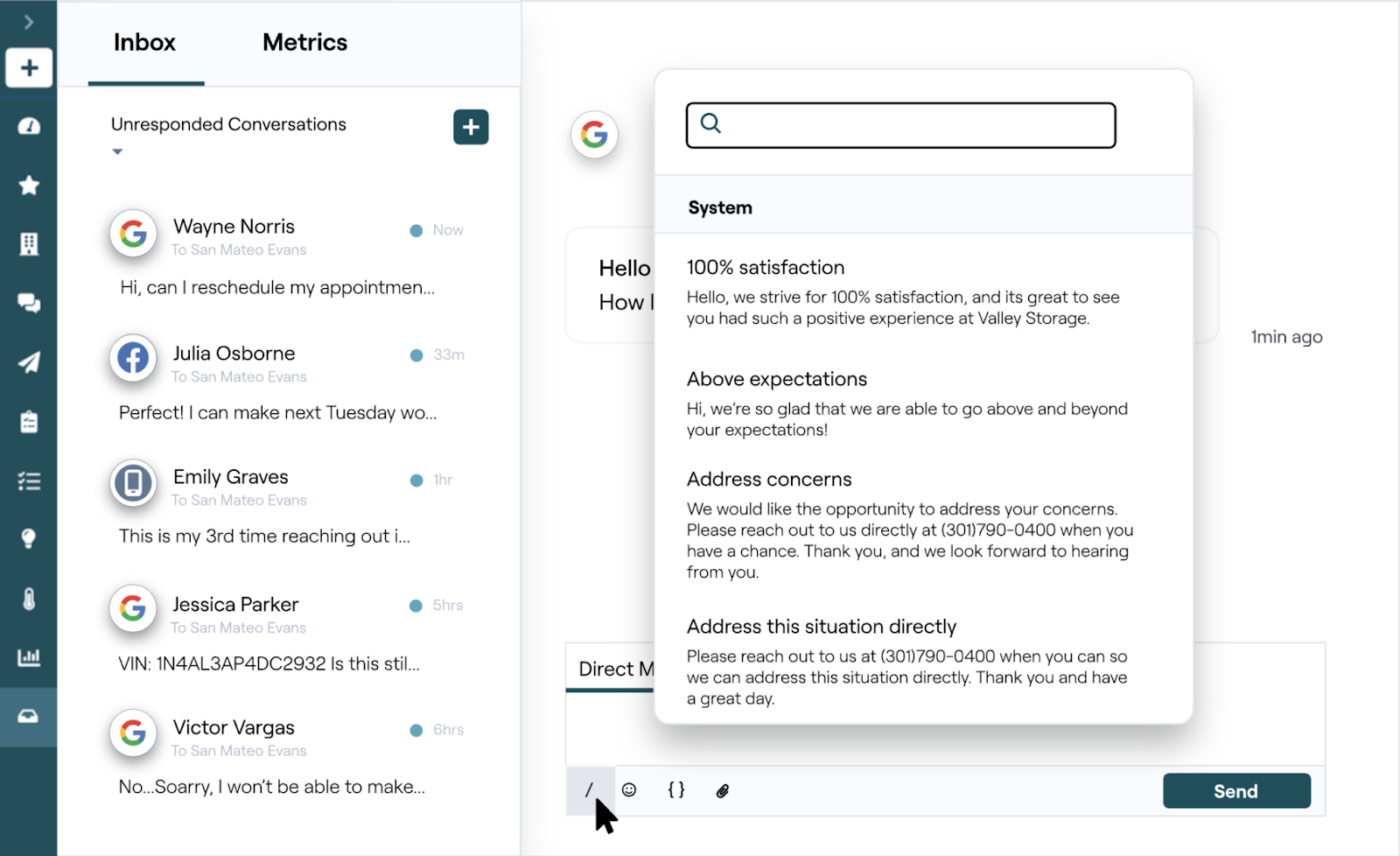Attach a file with the paperclip icon
Viewport: 1400px width, 856px height.
point(721,789)
